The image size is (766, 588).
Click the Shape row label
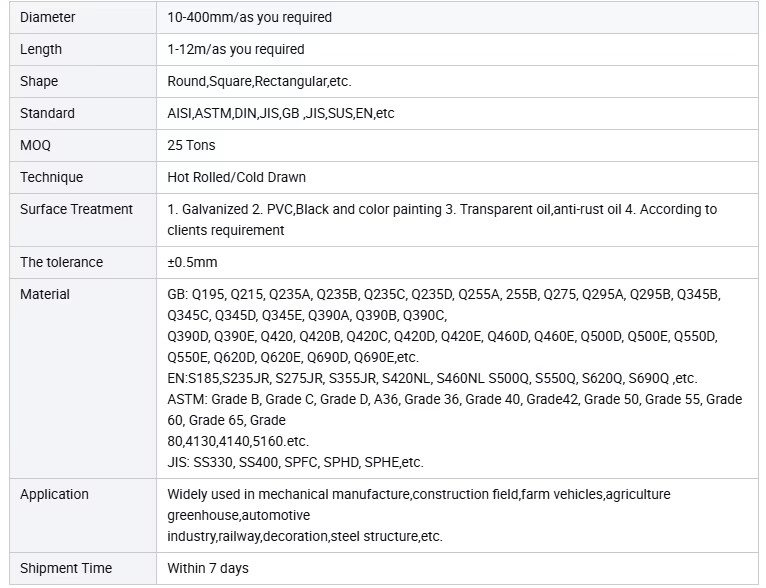[x=39, y=81]
